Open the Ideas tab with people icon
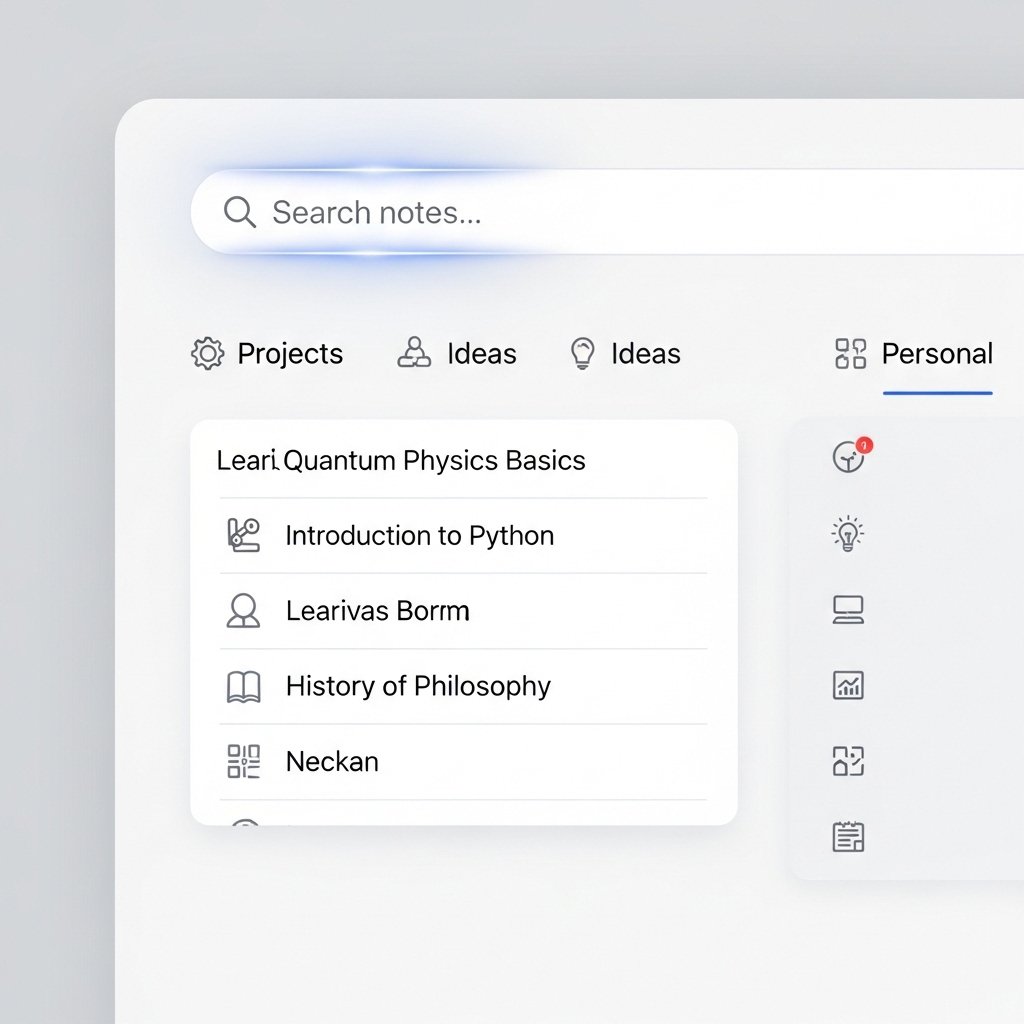This screenshot has width=1024, height=1024. (x=457, y=354)
